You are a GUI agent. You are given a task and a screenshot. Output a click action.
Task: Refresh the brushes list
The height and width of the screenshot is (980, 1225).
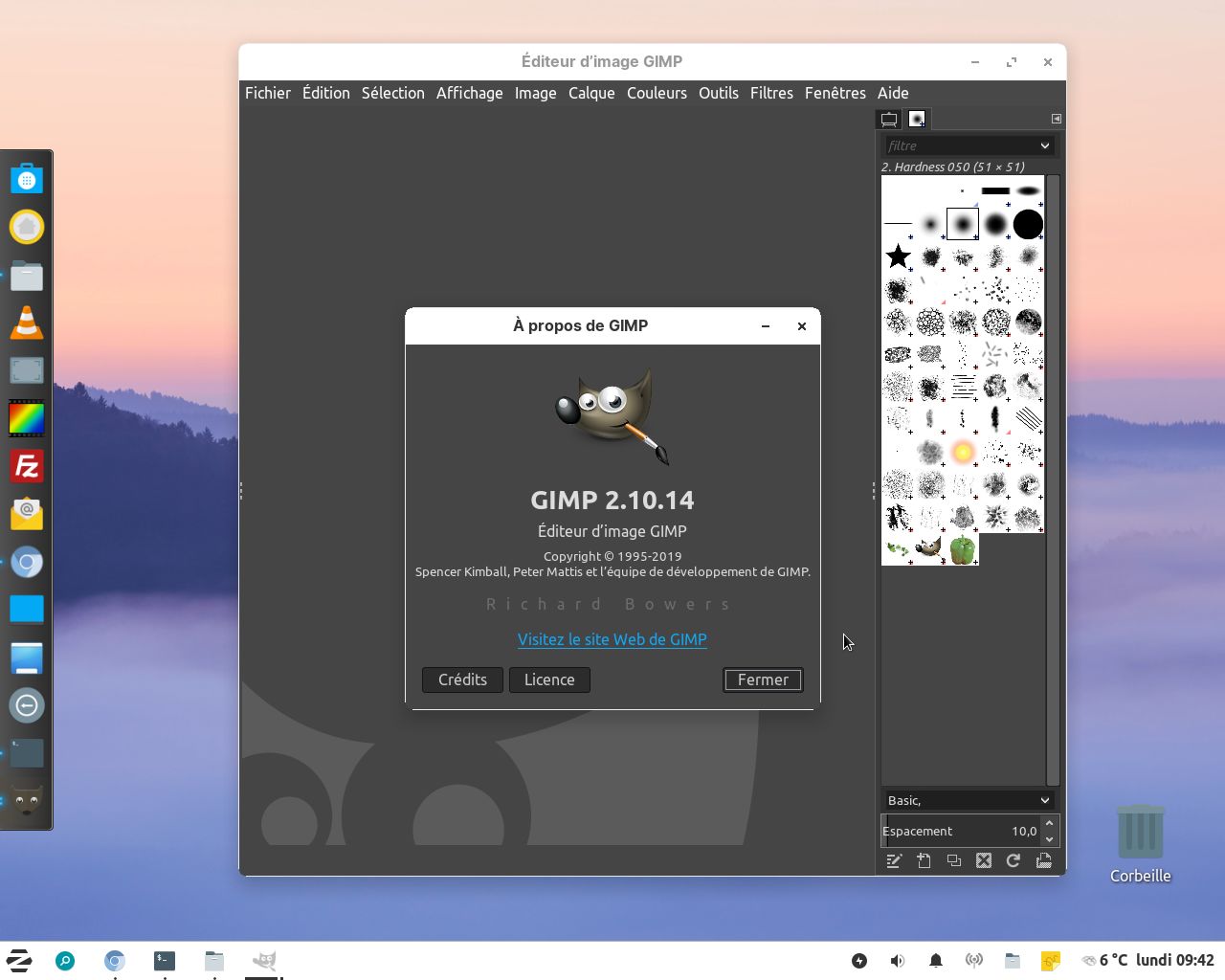[x=1013, y=860]
